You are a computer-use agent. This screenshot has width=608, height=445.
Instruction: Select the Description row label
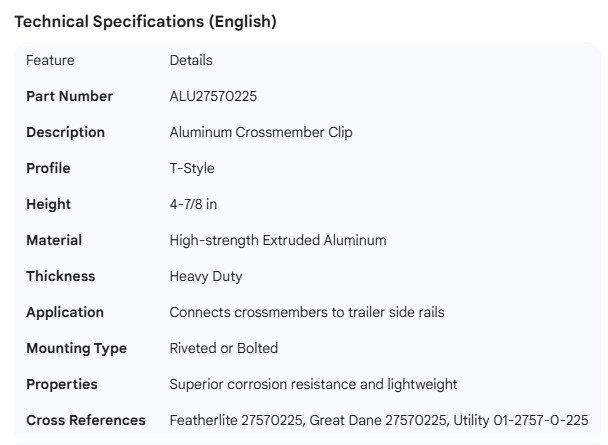pyautogui.click(x=65, y=132)
